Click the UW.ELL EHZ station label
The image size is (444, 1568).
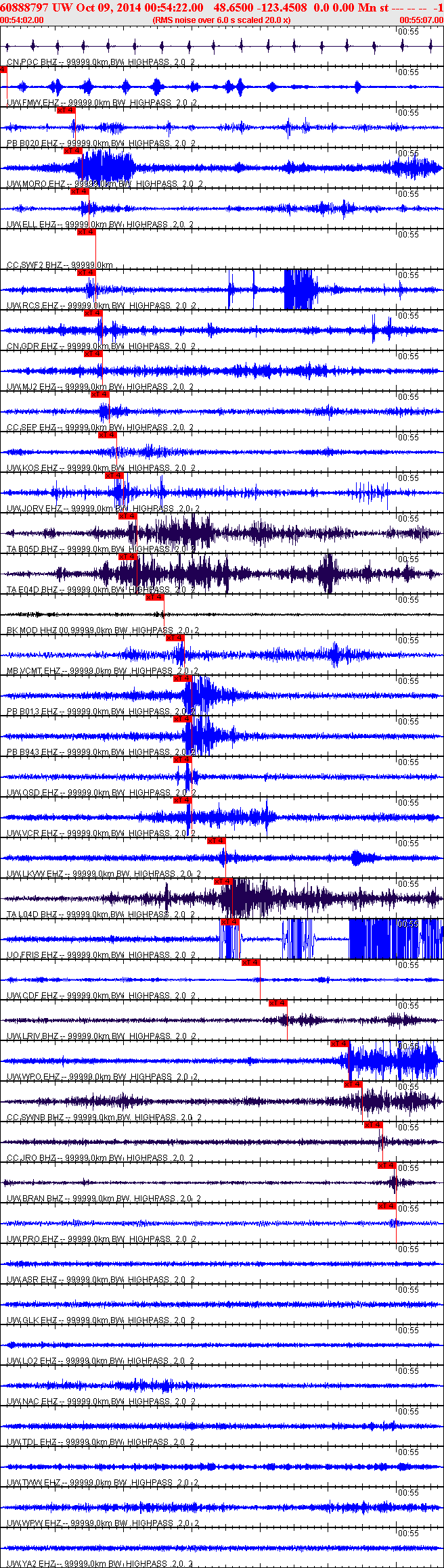100,225
